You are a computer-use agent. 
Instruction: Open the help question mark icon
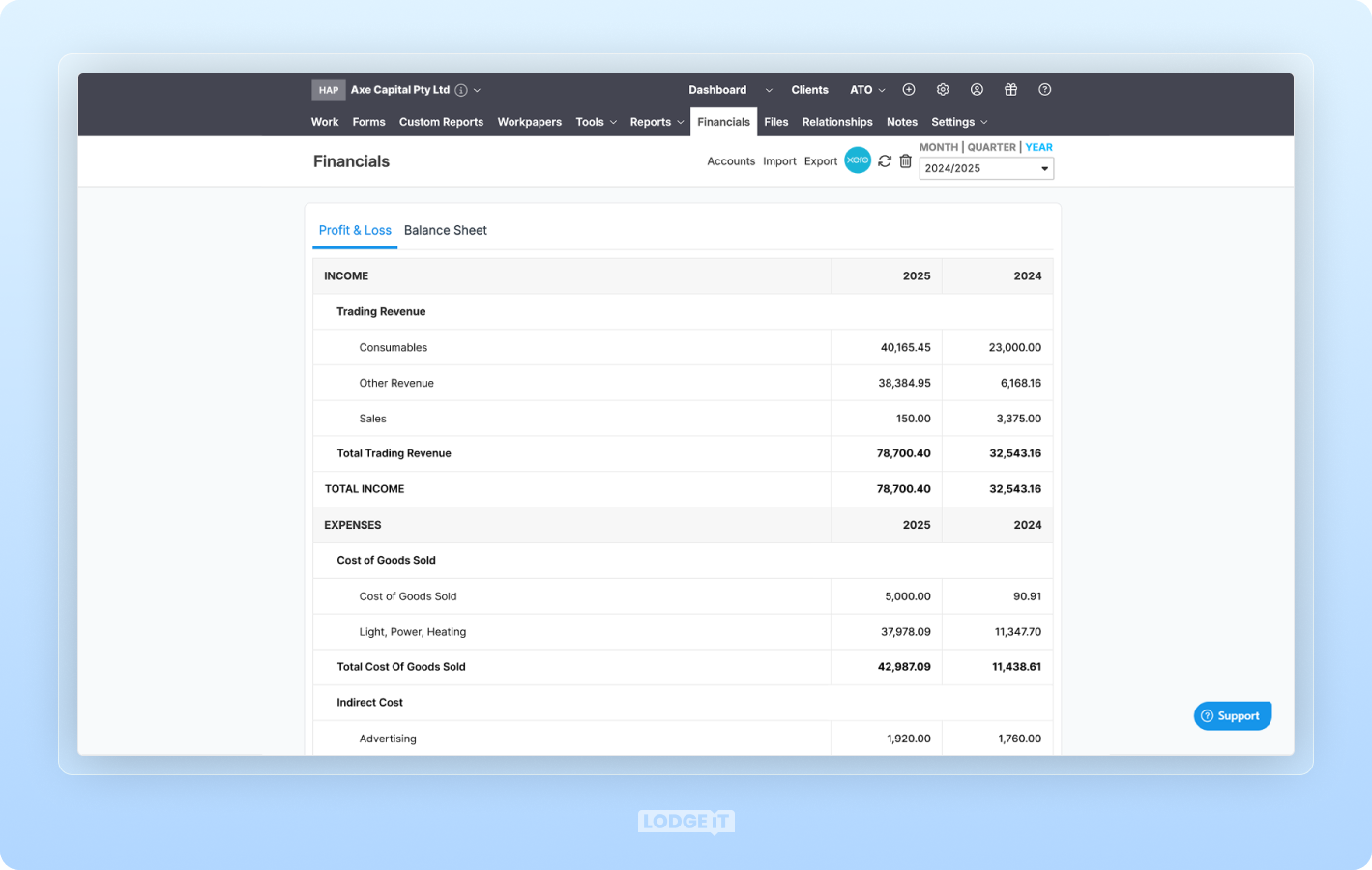click(1044, 89)
